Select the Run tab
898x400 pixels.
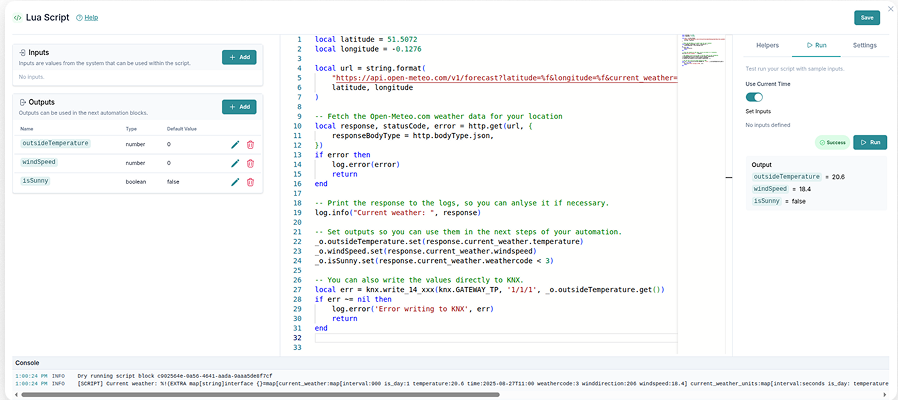click(816, 45)
